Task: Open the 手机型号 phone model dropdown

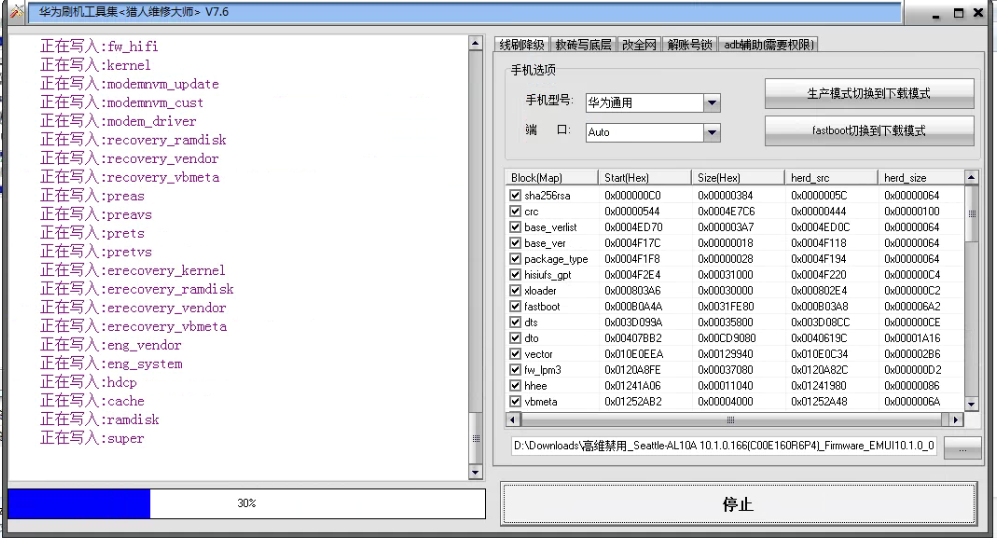Action: point(712,102)
